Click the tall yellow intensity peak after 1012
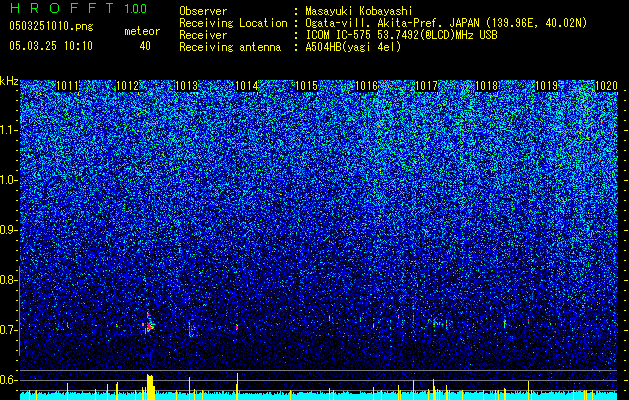 (x=150, y=387)
